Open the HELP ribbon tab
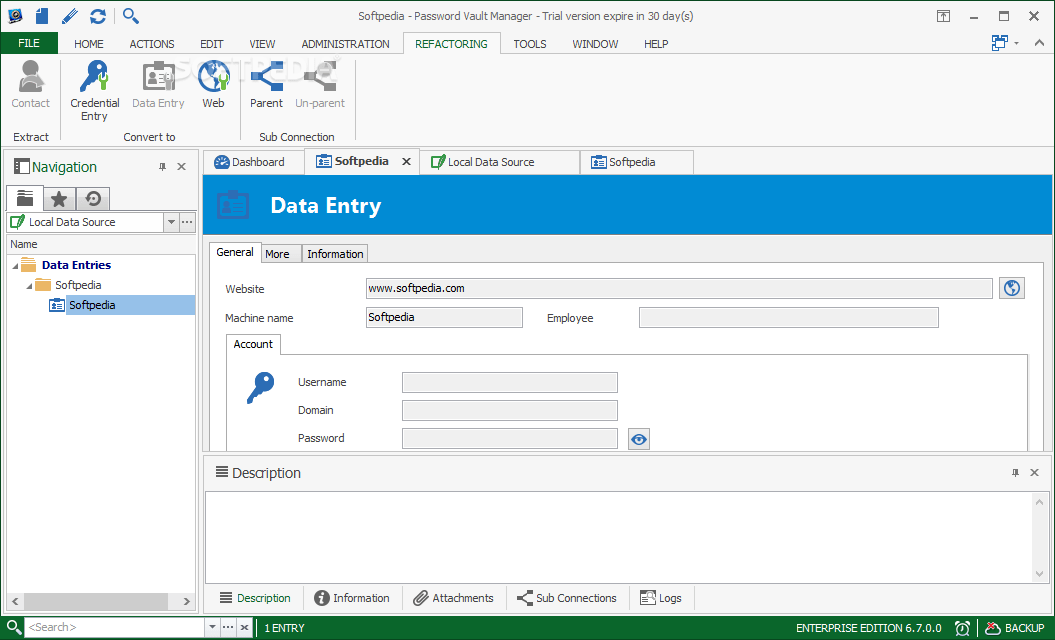The width and height of the screenshot is (1055, 640). (656, 44)
